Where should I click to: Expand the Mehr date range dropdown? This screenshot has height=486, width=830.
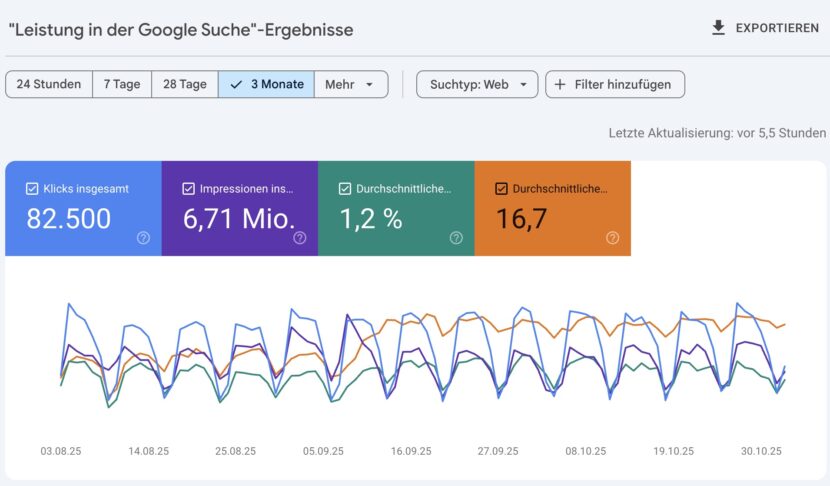click(x=351, y=85)
